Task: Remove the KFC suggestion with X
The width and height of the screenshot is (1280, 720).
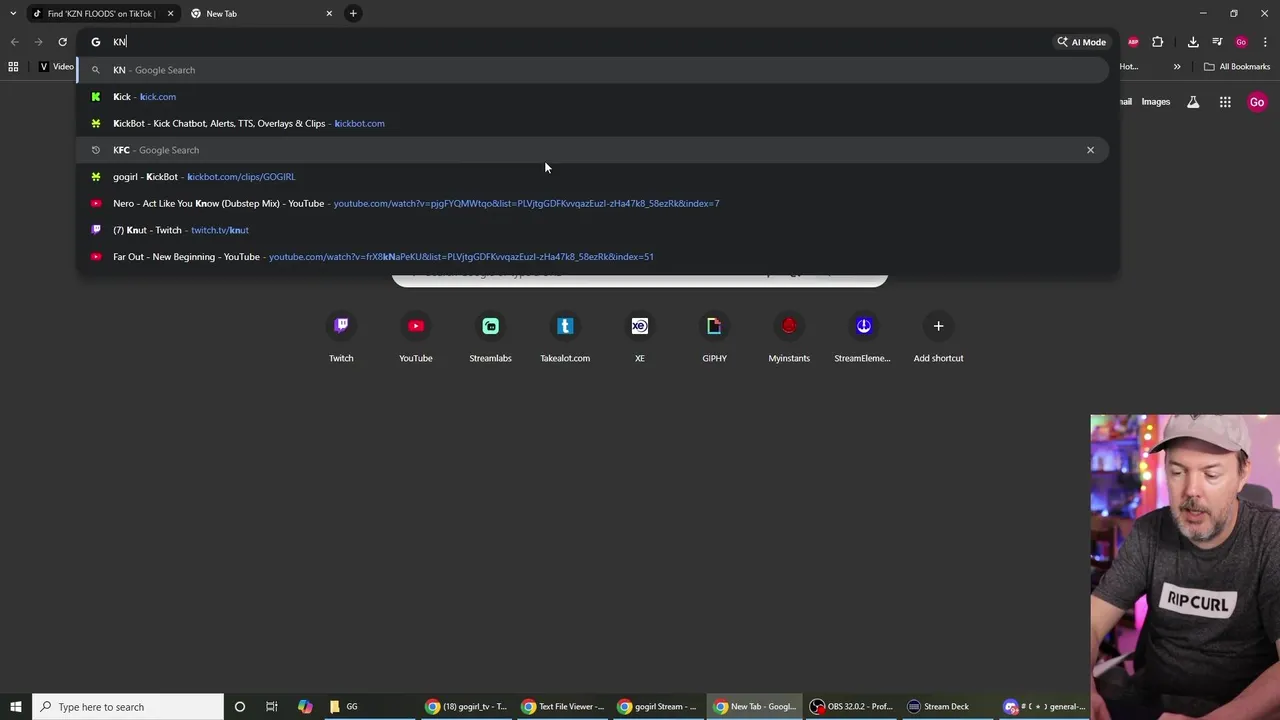Action: [1090, 150]
